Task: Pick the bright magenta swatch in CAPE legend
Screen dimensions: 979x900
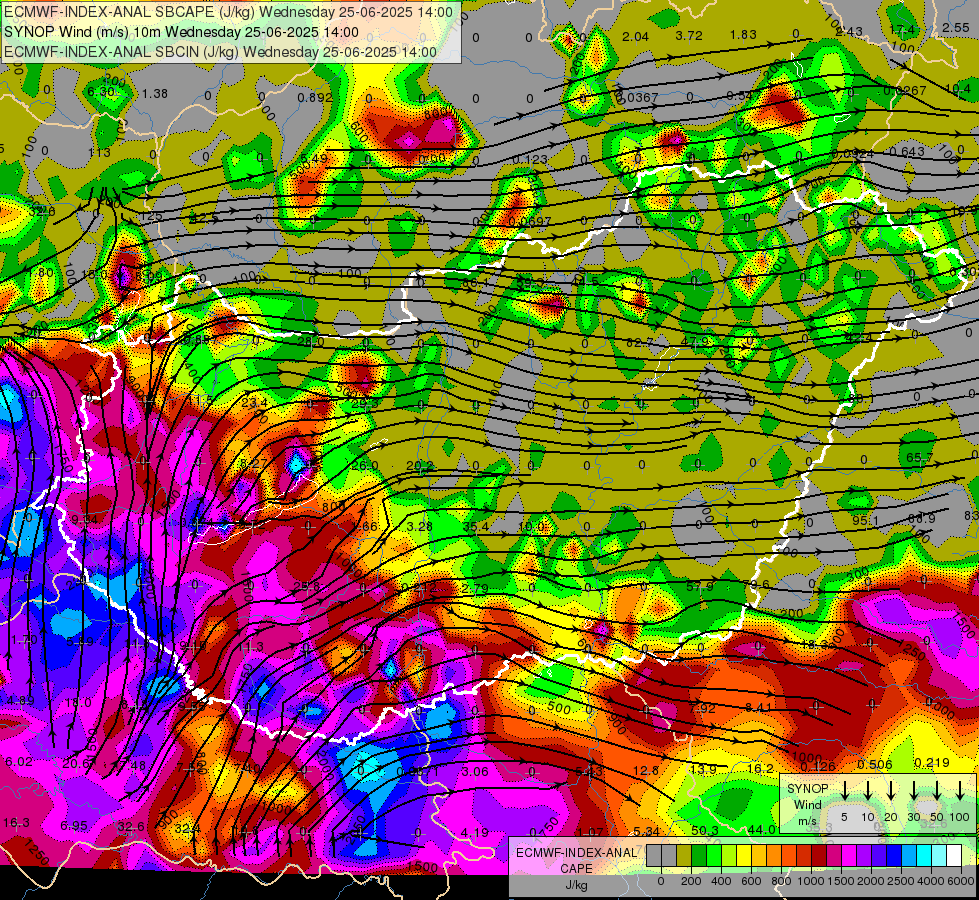Action: point(849,855)
